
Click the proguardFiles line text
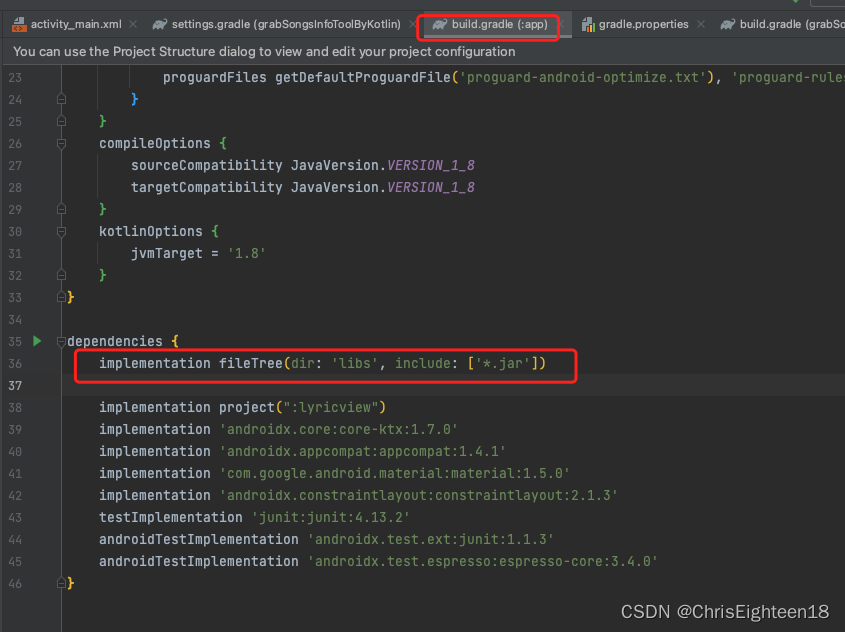click(503, 78)
